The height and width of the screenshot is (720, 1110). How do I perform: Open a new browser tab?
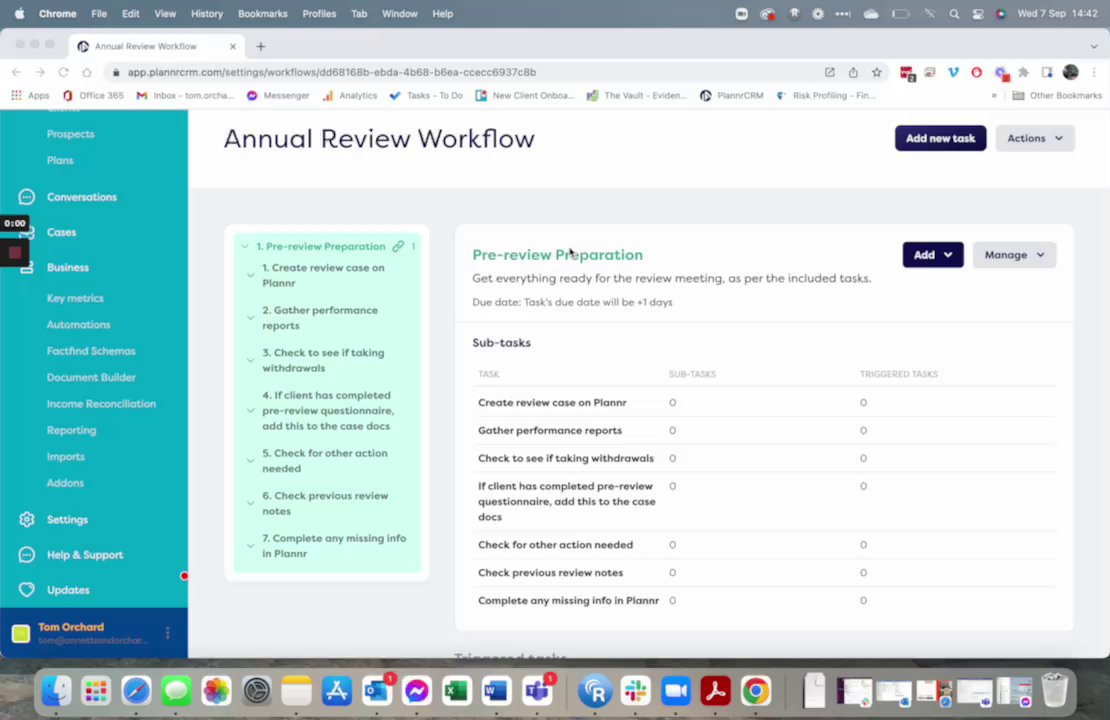point(261,46)
